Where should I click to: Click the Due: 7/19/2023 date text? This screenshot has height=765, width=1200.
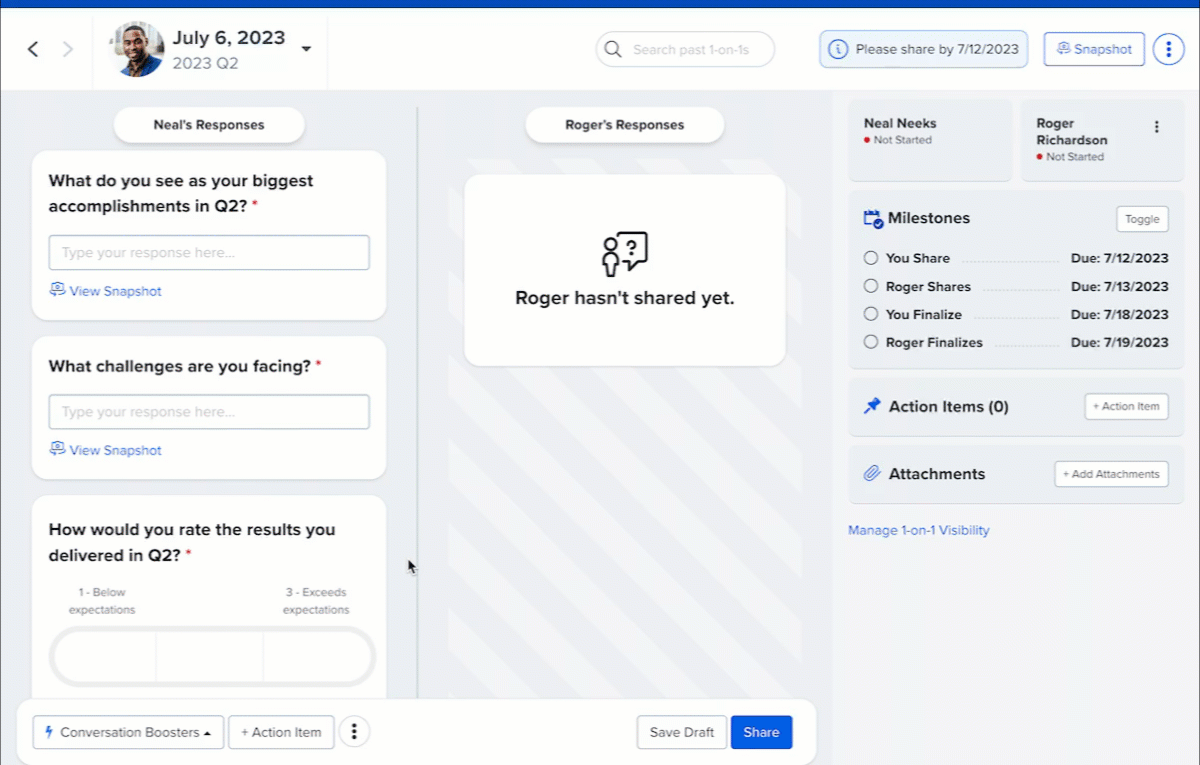[x=1119, y=342]
